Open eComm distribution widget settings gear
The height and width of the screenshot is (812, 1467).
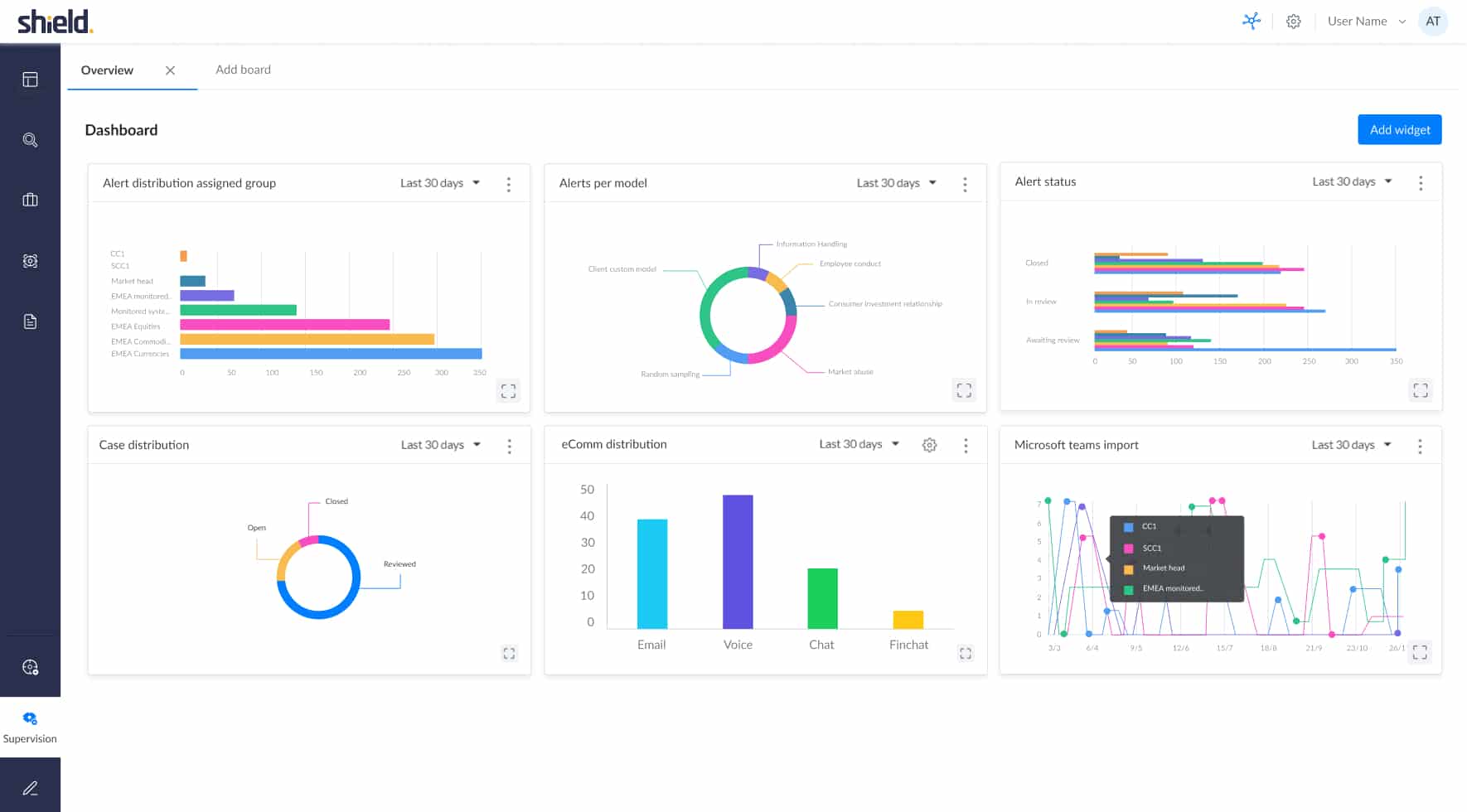[929, 445]
